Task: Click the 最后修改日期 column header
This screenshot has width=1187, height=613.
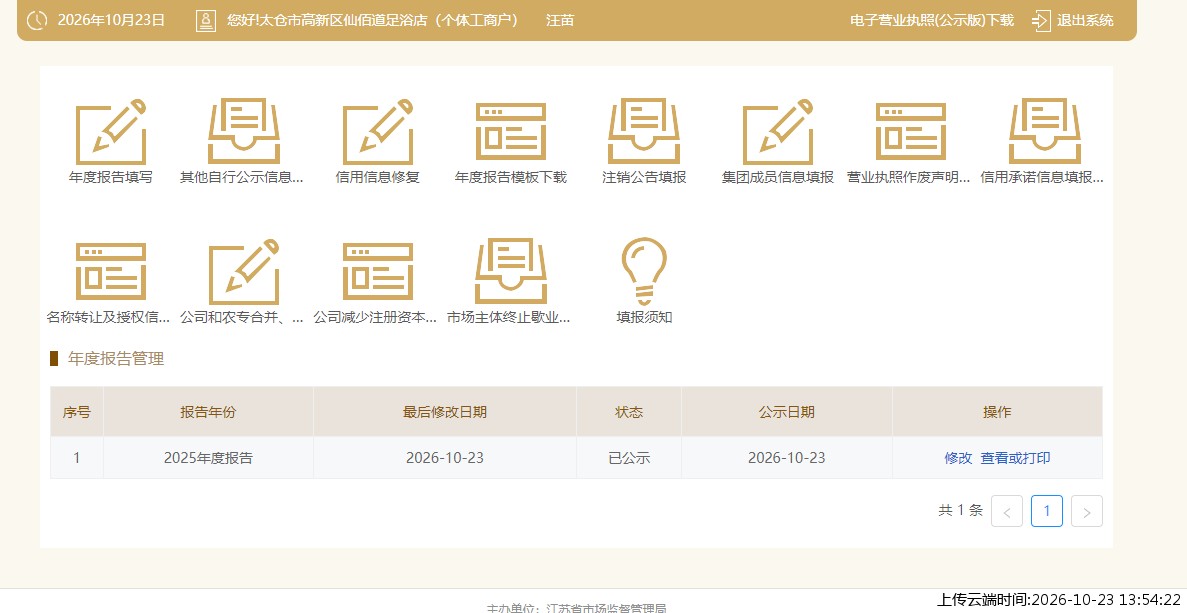Action: (444, 412)
